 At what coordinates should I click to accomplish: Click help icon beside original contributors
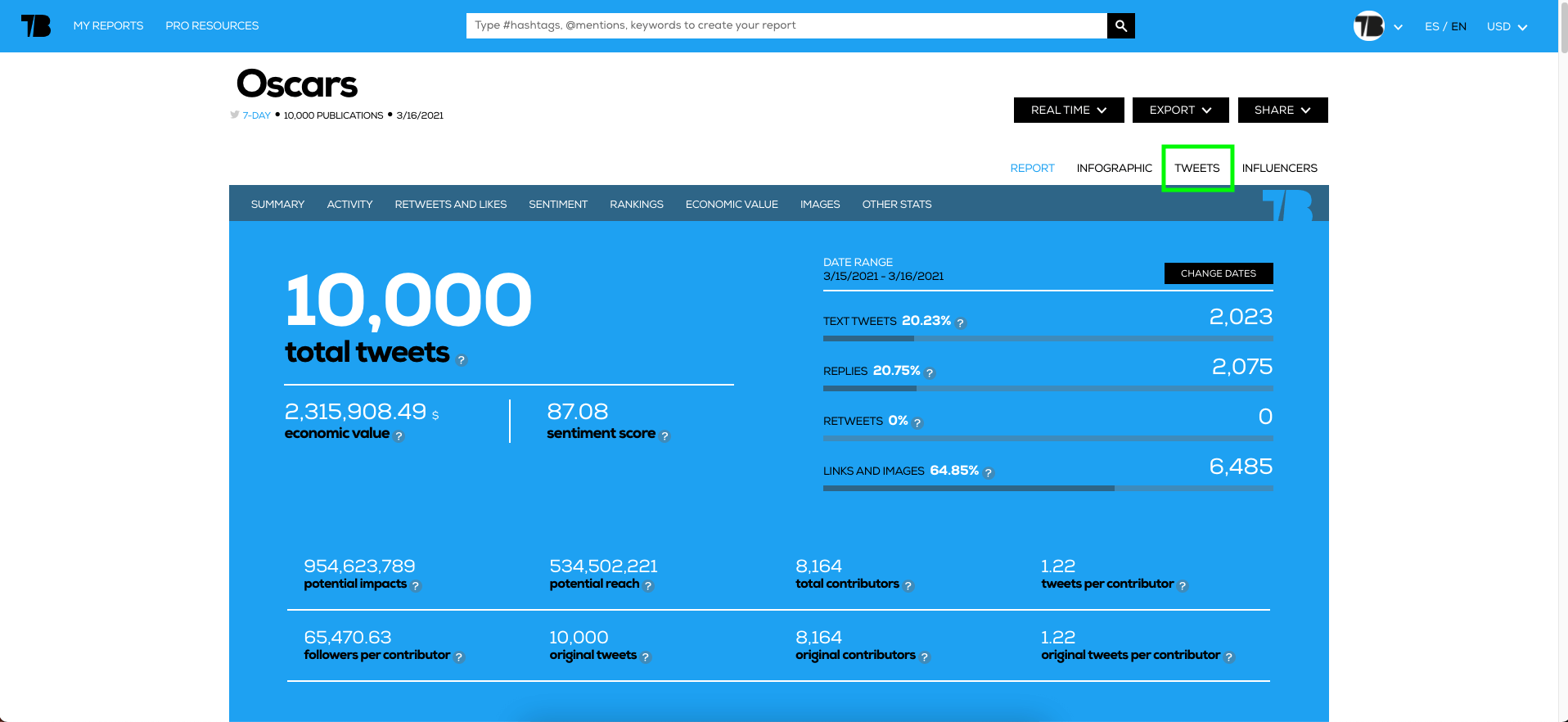click(925, 657)
